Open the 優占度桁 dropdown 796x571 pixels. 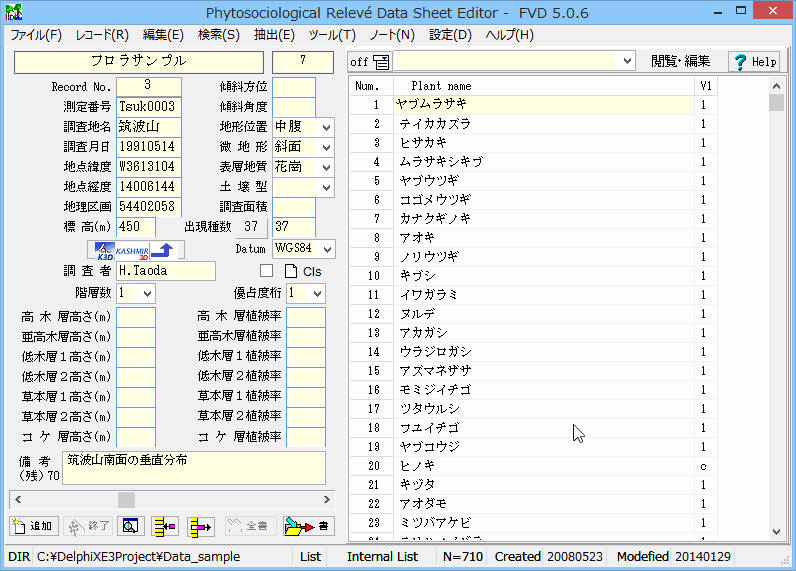click(x=318, y=293)
